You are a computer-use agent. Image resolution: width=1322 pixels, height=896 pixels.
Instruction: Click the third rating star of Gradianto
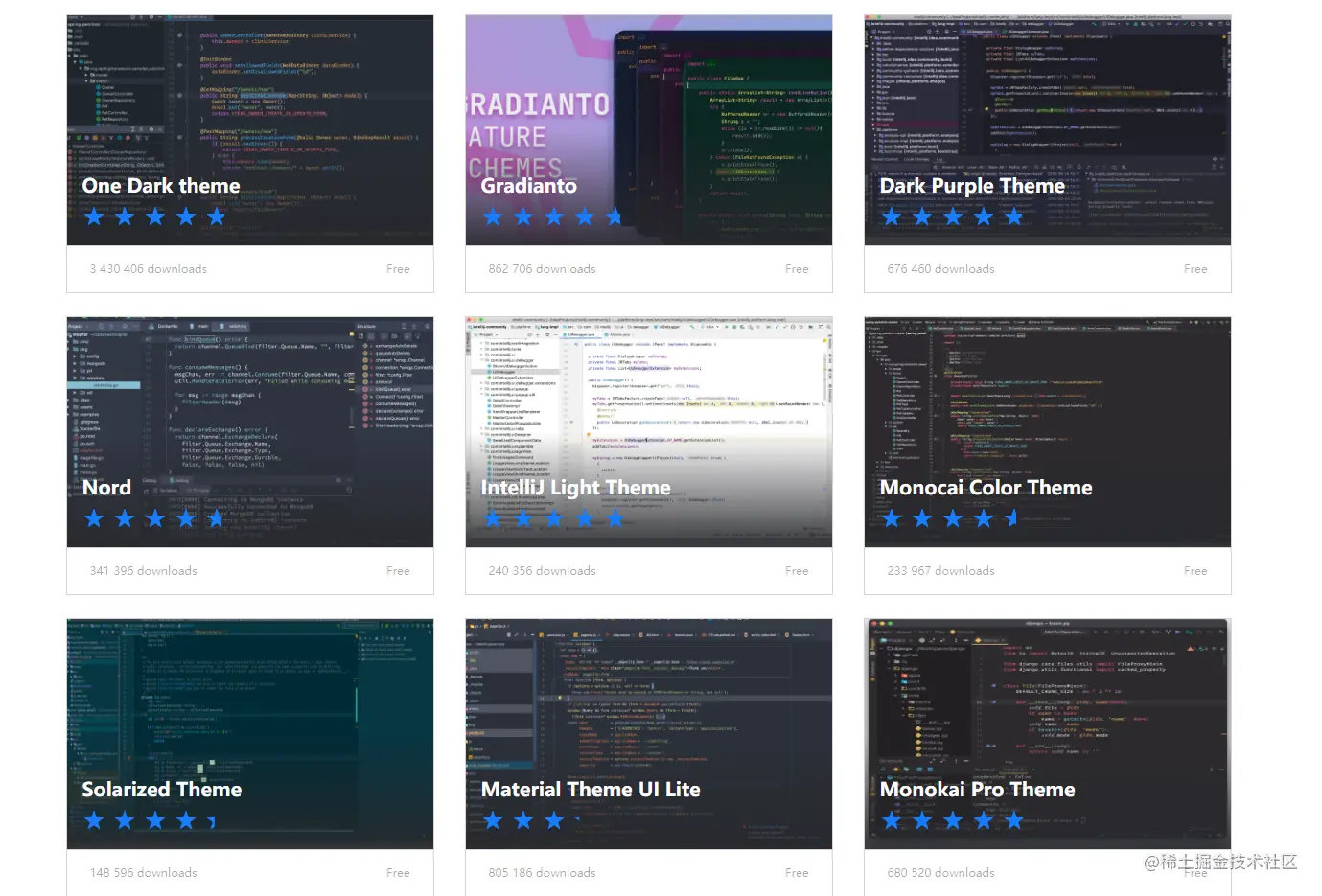[x=554, y=217]
